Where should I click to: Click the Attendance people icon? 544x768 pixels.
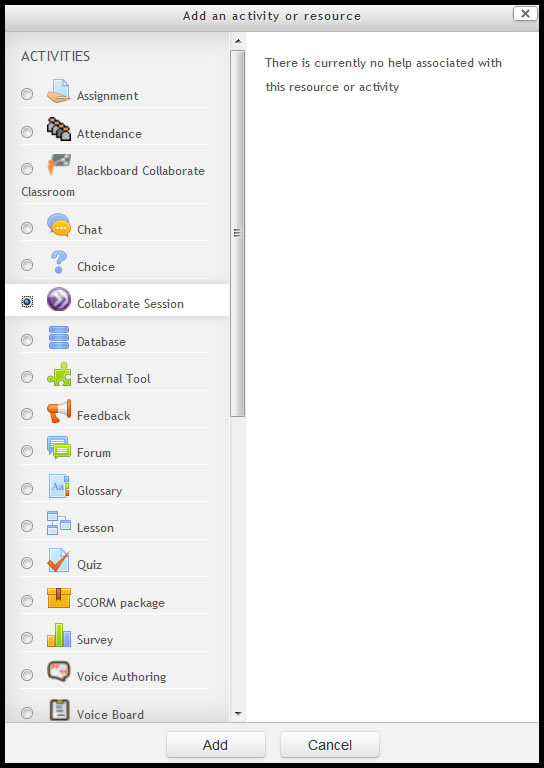point(59,129)
